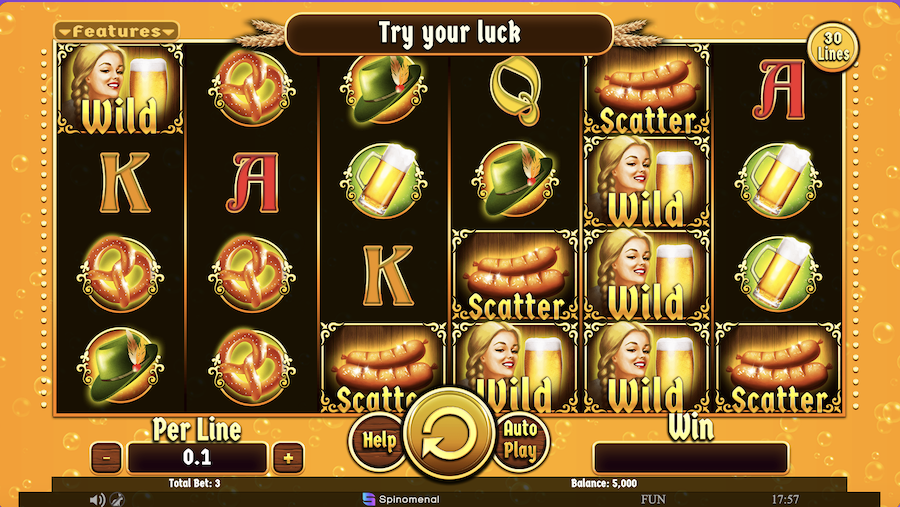Spin the reels with the round arrow button
The width and height of the screenshot is (900, 507).
pyautogui.click(x=449, y=436)
